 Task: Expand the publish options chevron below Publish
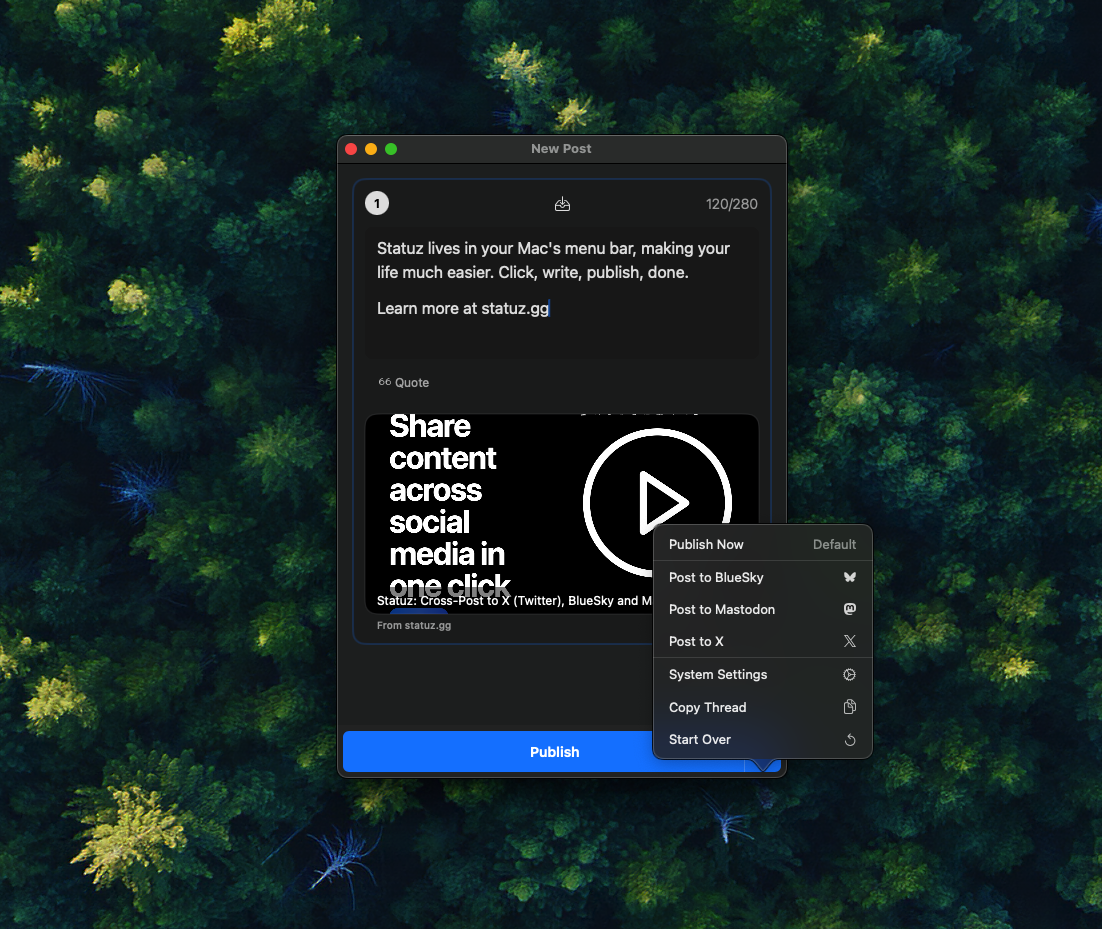pyautogui.click(x=763, y=763)
